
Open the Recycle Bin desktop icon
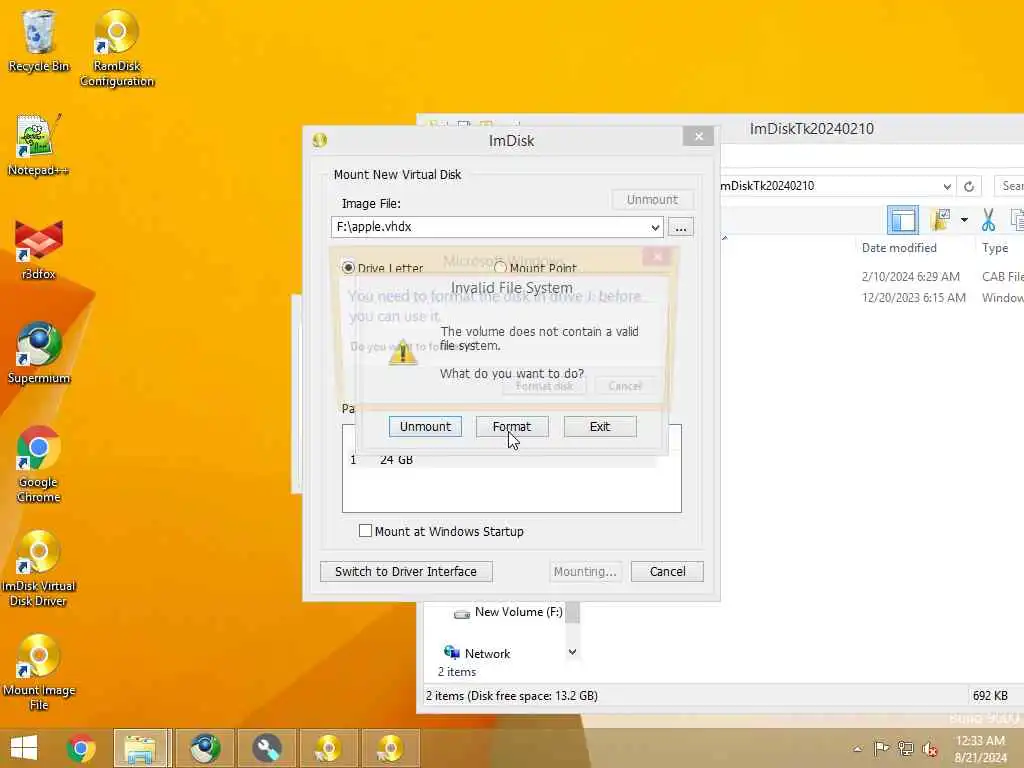point(39,41)
